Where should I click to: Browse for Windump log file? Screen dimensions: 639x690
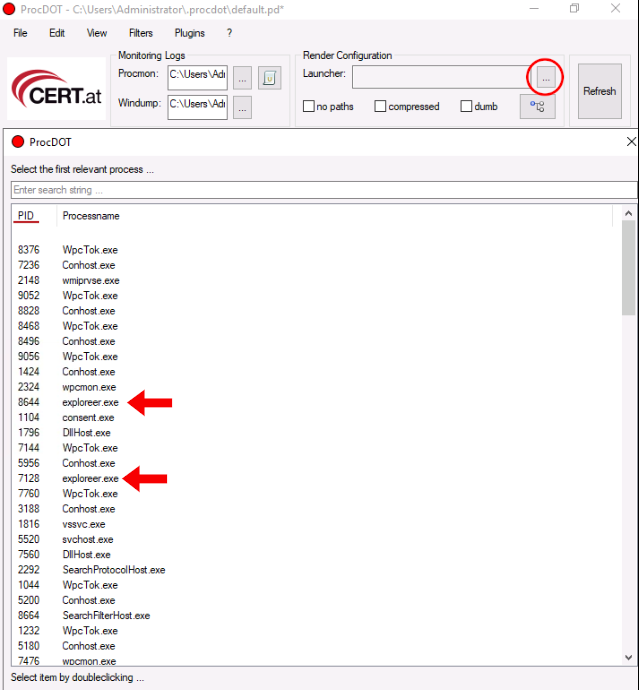tap(242, 108)
